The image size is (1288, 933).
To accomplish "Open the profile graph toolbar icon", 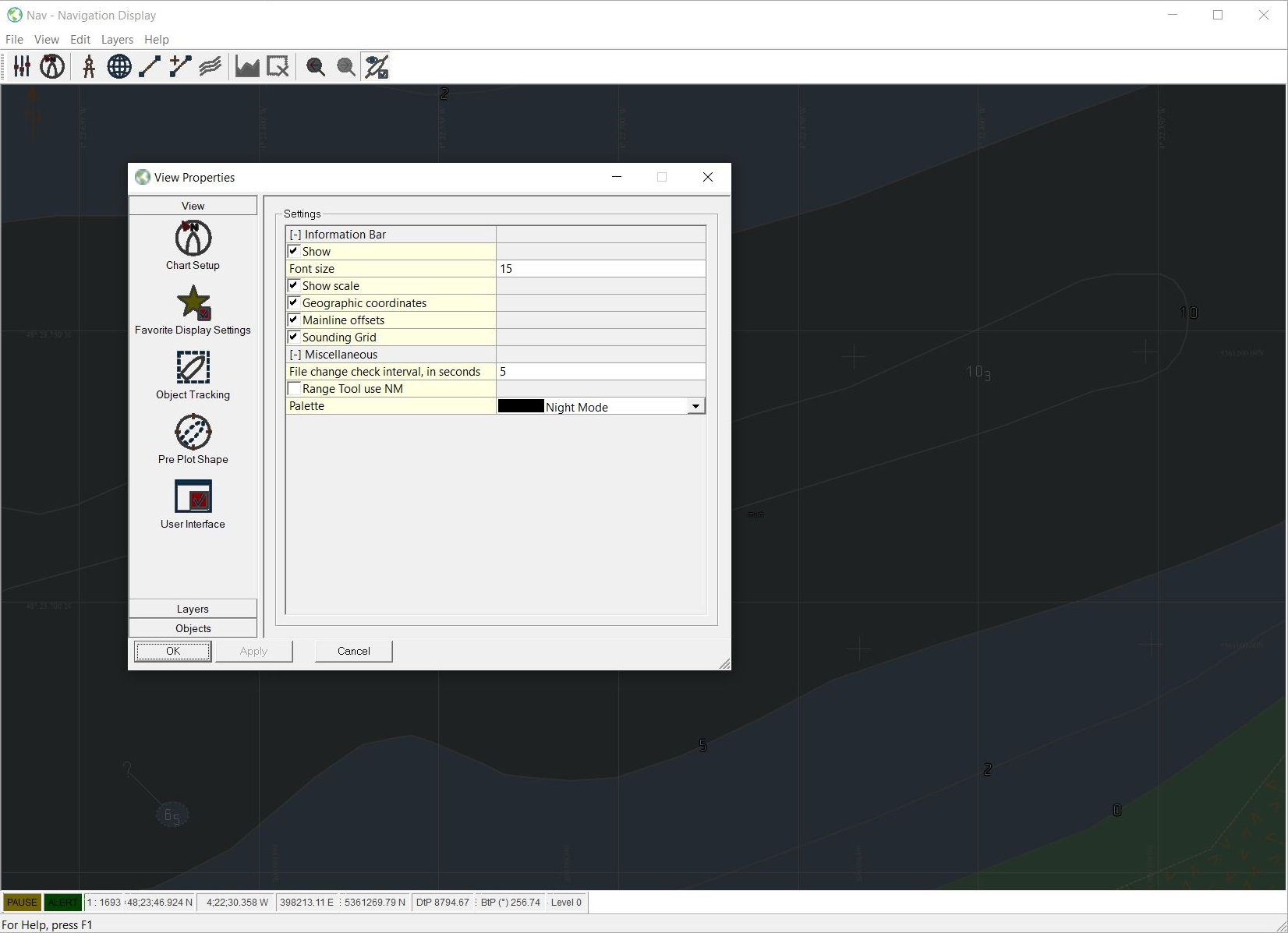I will [247, 67].
